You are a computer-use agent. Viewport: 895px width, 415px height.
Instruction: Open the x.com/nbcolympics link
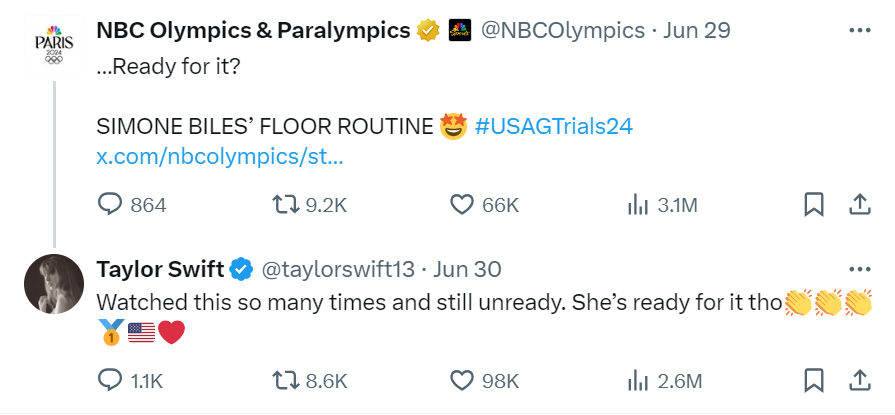click(220, 157)
